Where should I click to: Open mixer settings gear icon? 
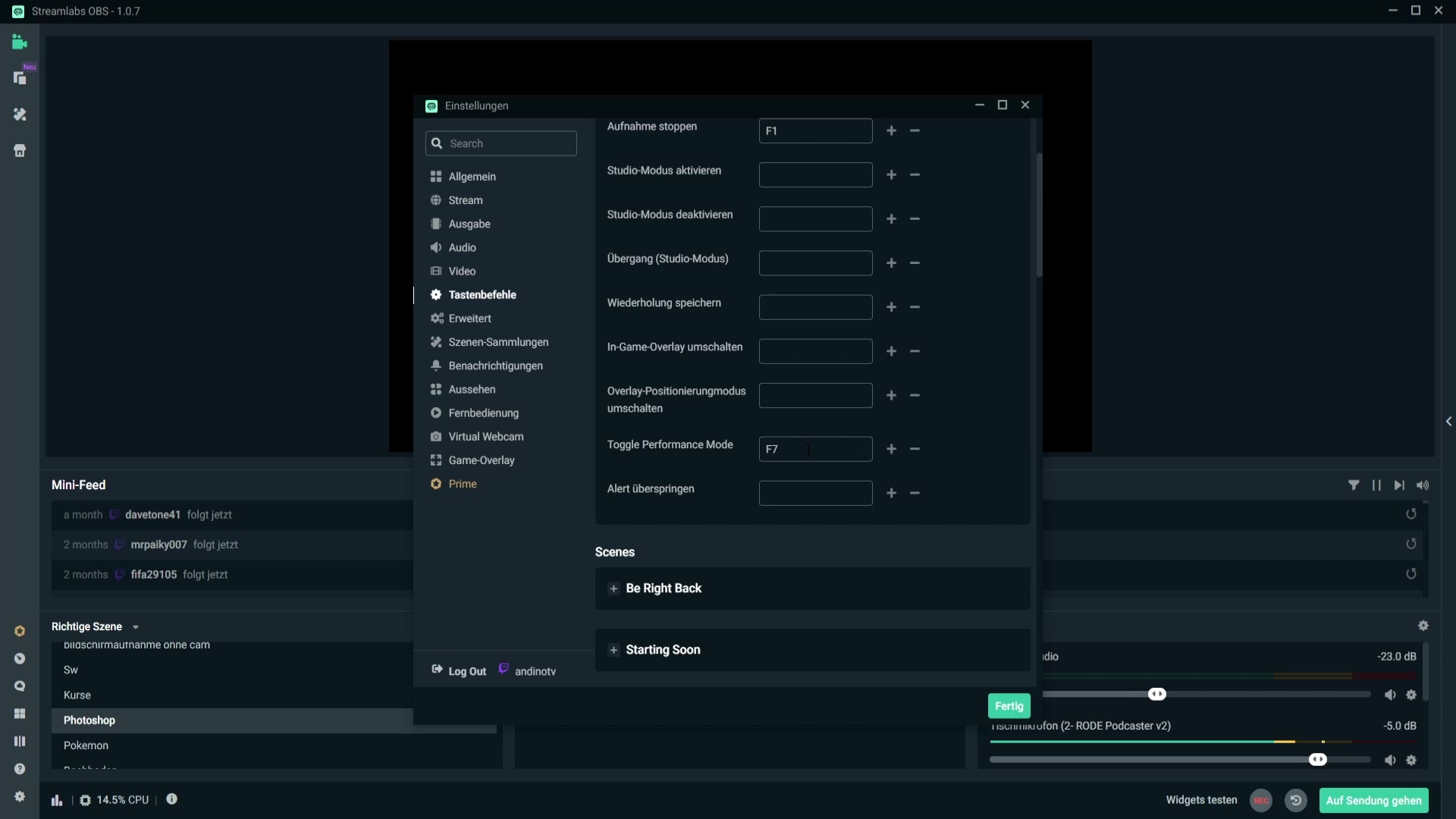pyautogui.click(x=1423, y=626)
